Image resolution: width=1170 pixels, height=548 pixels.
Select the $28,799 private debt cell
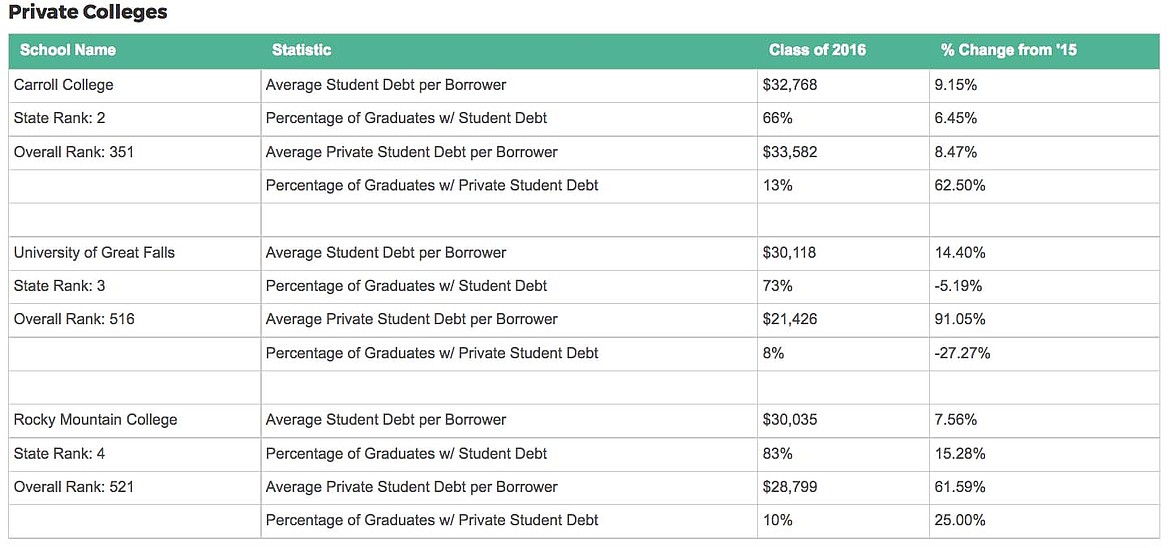coord(790,487)
